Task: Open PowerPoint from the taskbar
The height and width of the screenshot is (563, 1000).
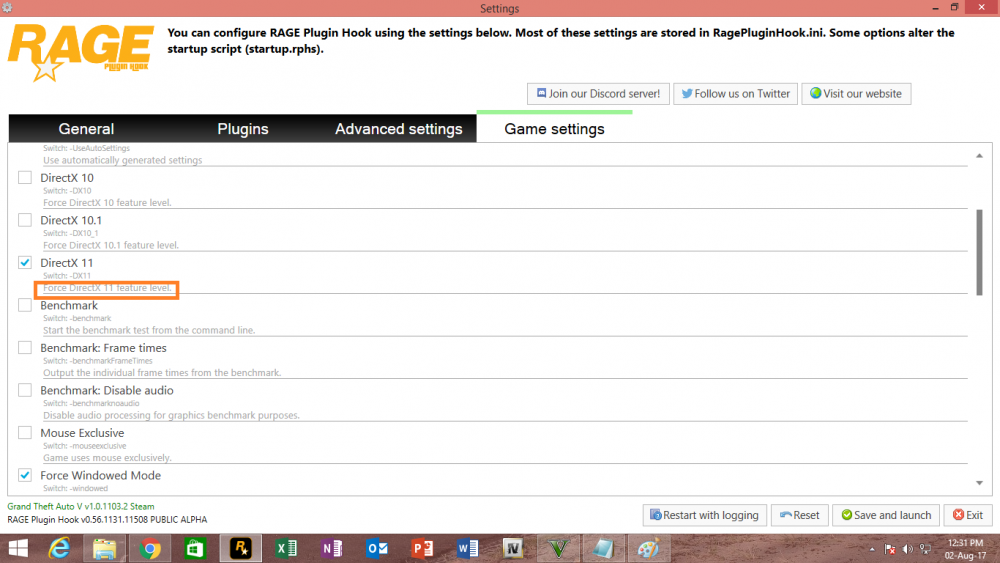Action: (x=422, y=548)
